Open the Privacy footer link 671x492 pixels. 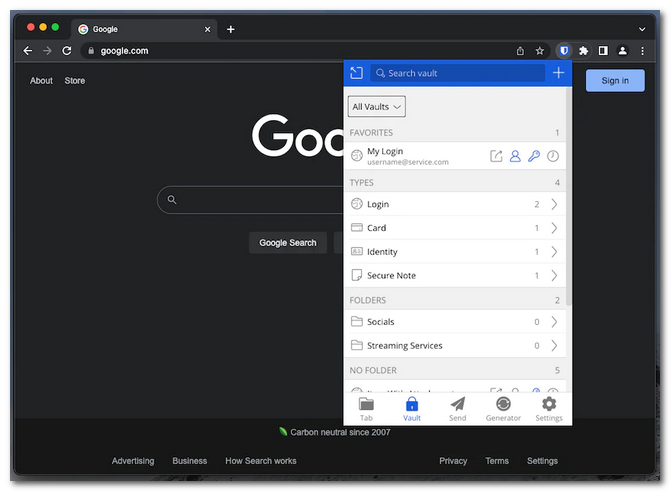coord(453,461)
